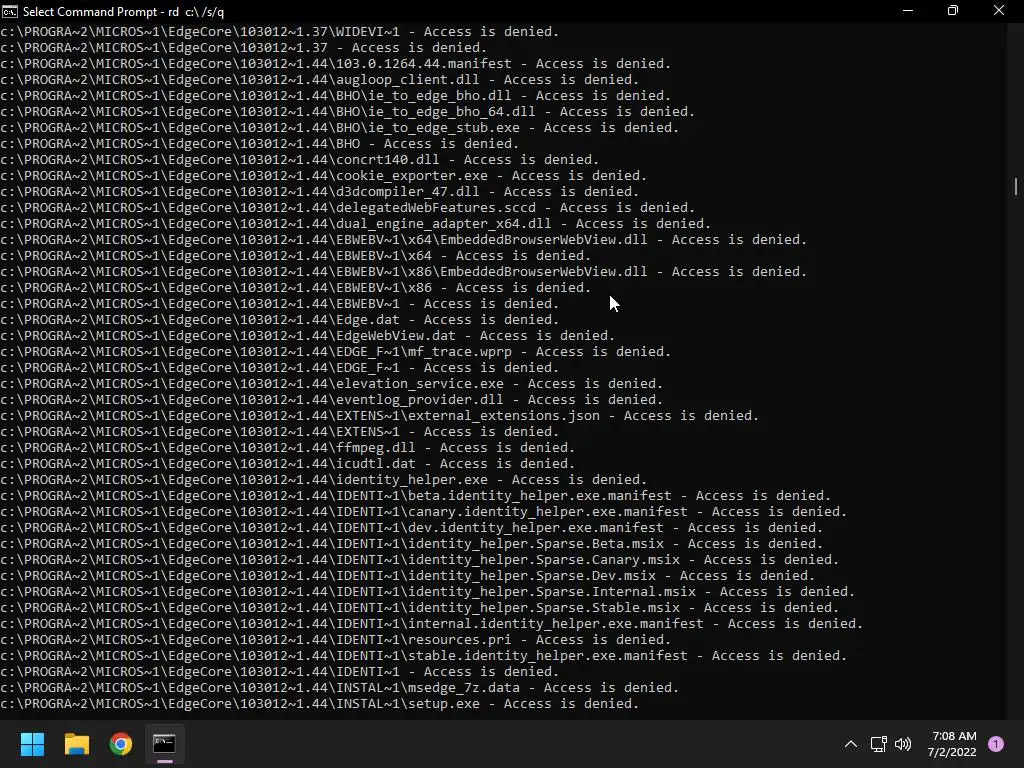Viewport: 1024px width, 768px height.
Task: Open the volume speaker tray icon
Action: coord(903,744)
